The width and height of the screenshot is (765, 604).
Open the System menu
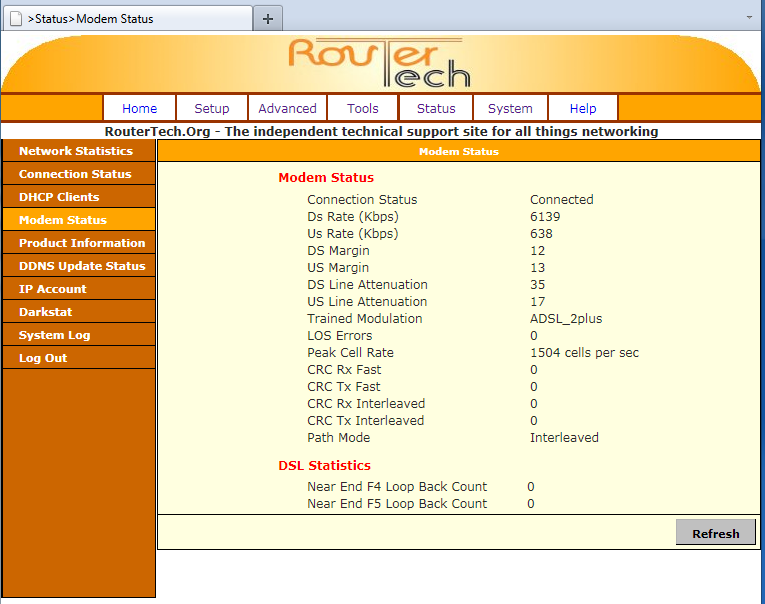[510, 108]
